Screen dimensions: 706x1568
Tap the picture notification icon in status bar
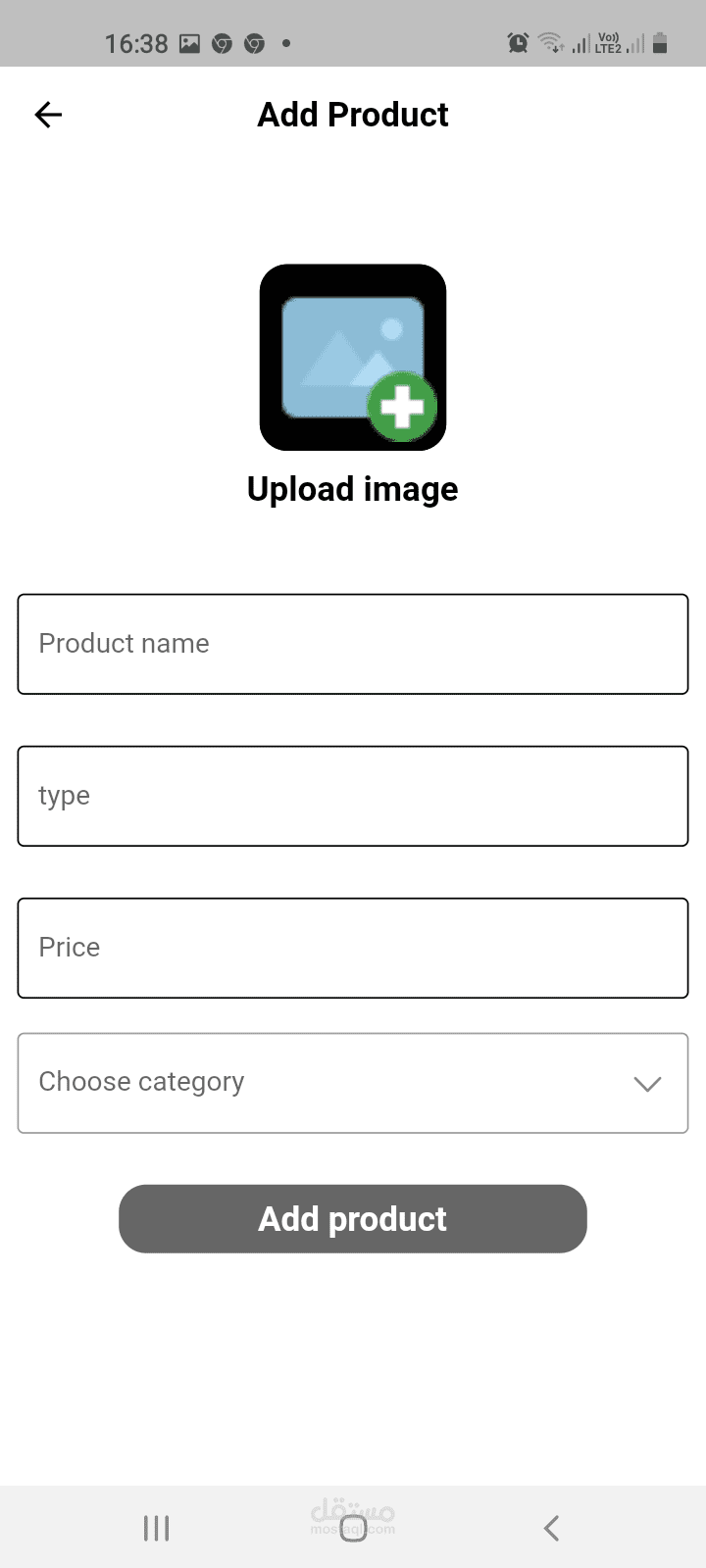click(x=190, y=43)
